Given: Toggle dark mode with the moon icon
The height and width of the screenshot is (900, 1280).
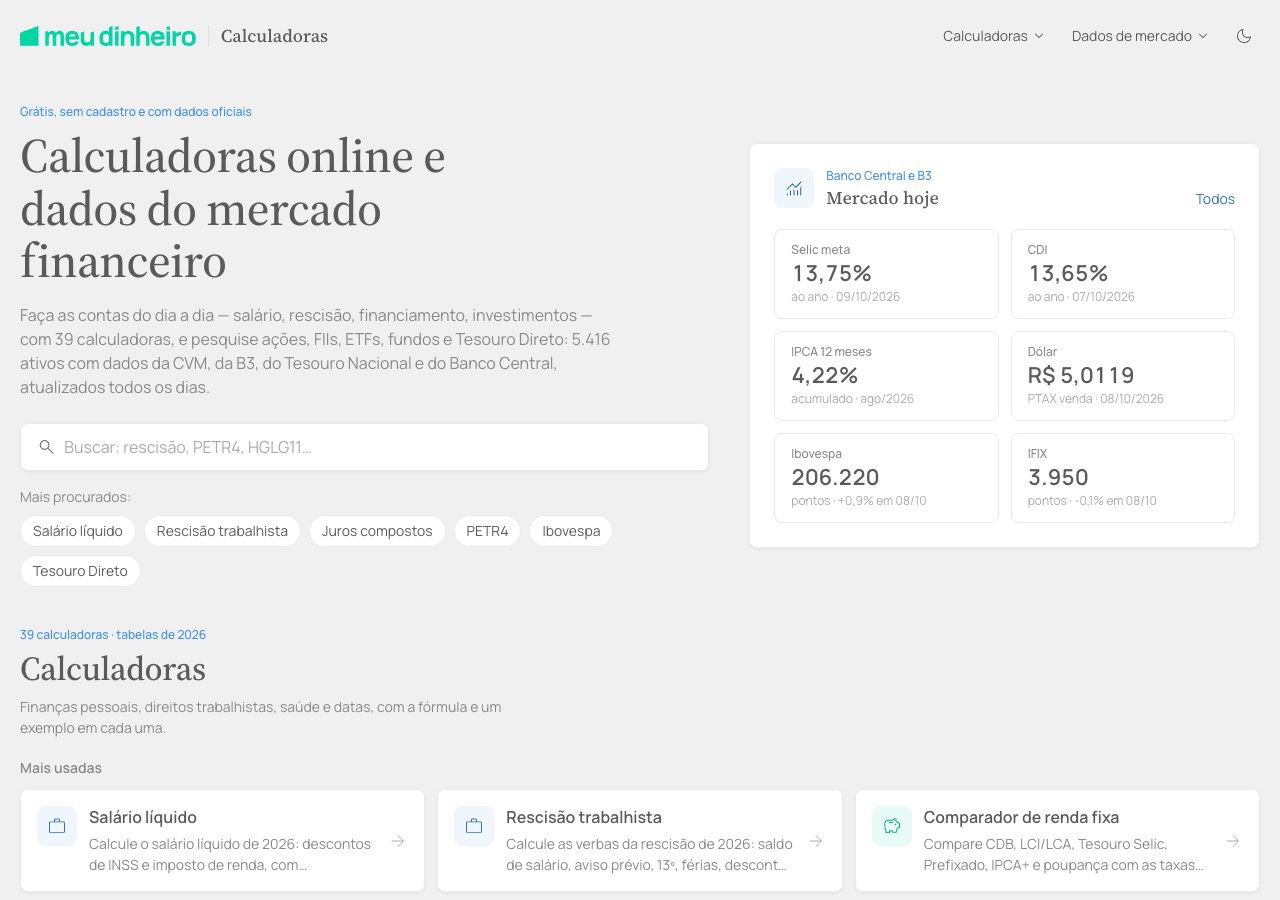Looking at the screenshot, I should (1244, 36).
